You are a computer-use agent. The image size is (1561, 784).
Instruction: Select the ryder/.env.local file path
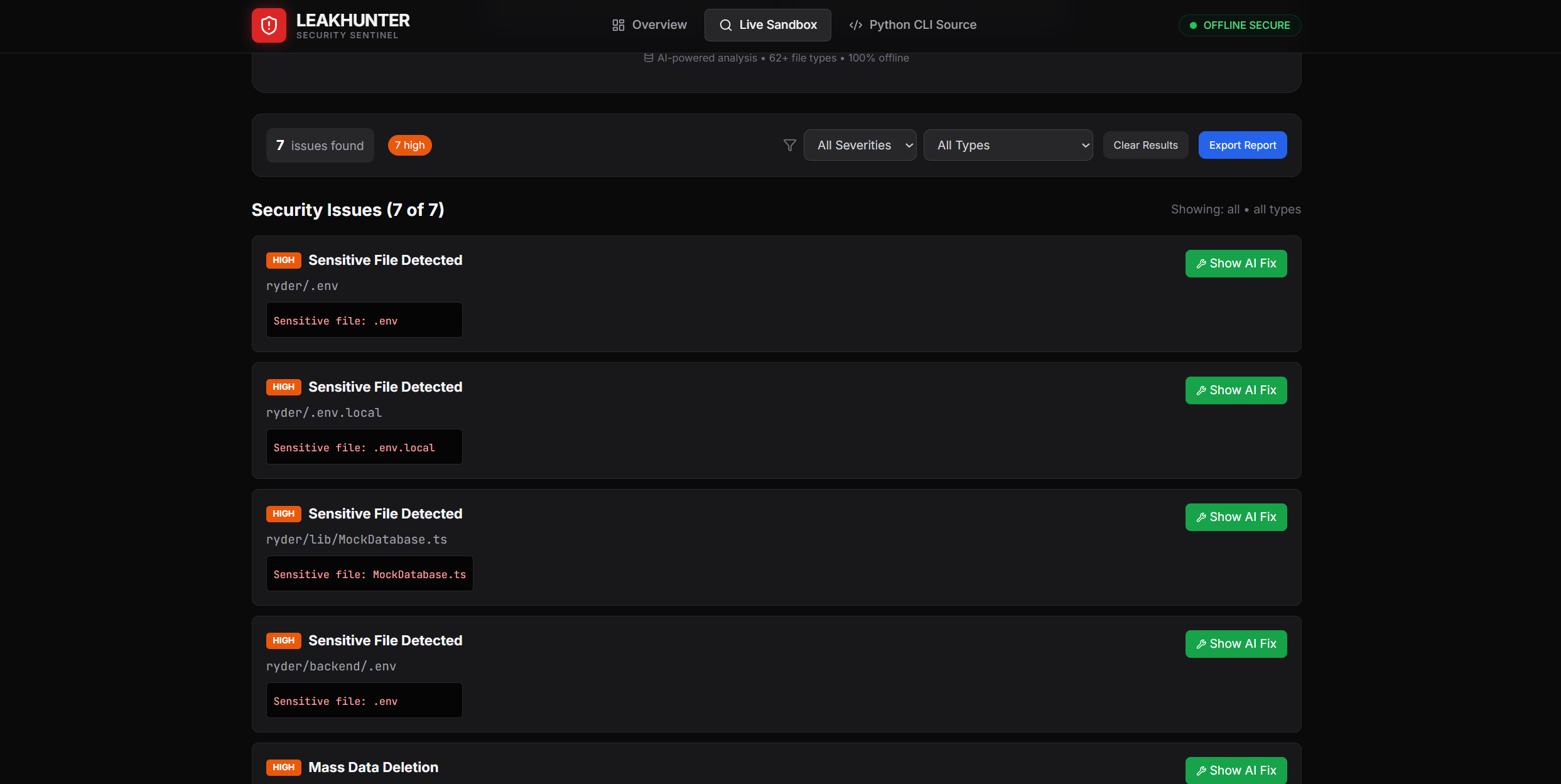pyautogui.click(x=324, y=412)
